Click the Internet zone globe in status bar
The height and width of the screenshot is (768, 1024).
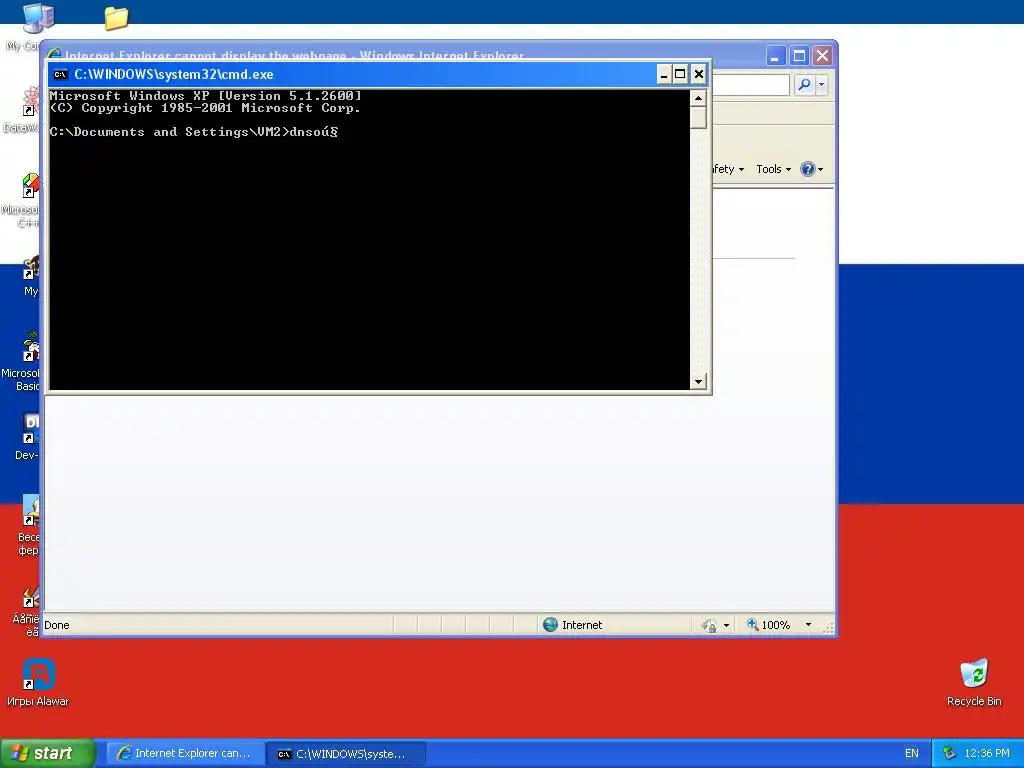point(551,625)
